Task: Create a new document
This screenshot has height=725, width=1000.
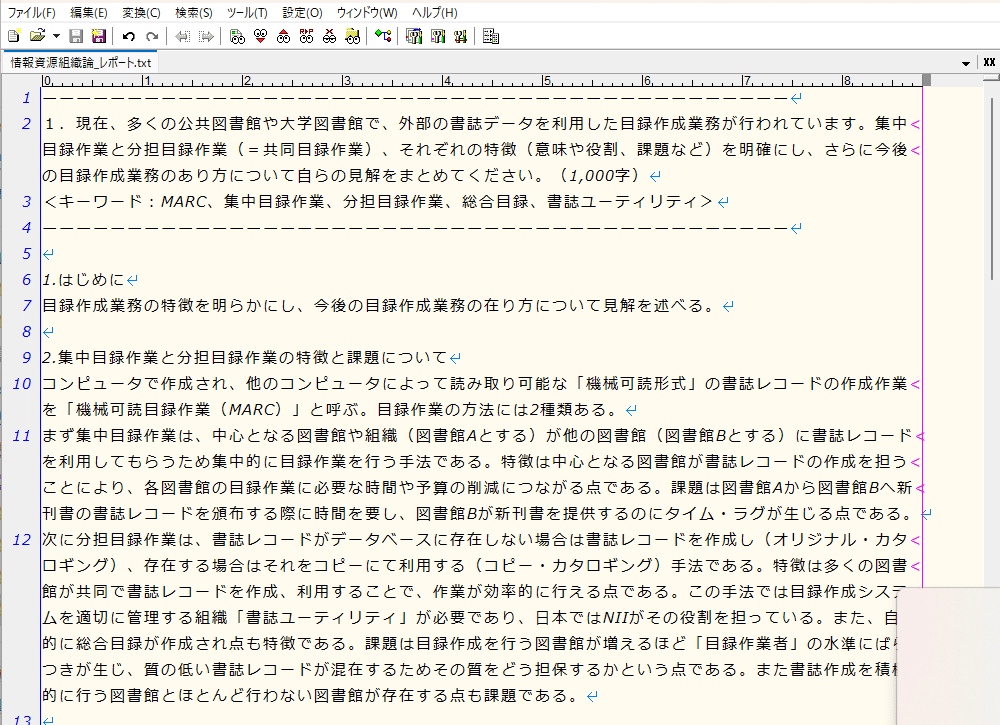Action: click(x=13, y=35)
